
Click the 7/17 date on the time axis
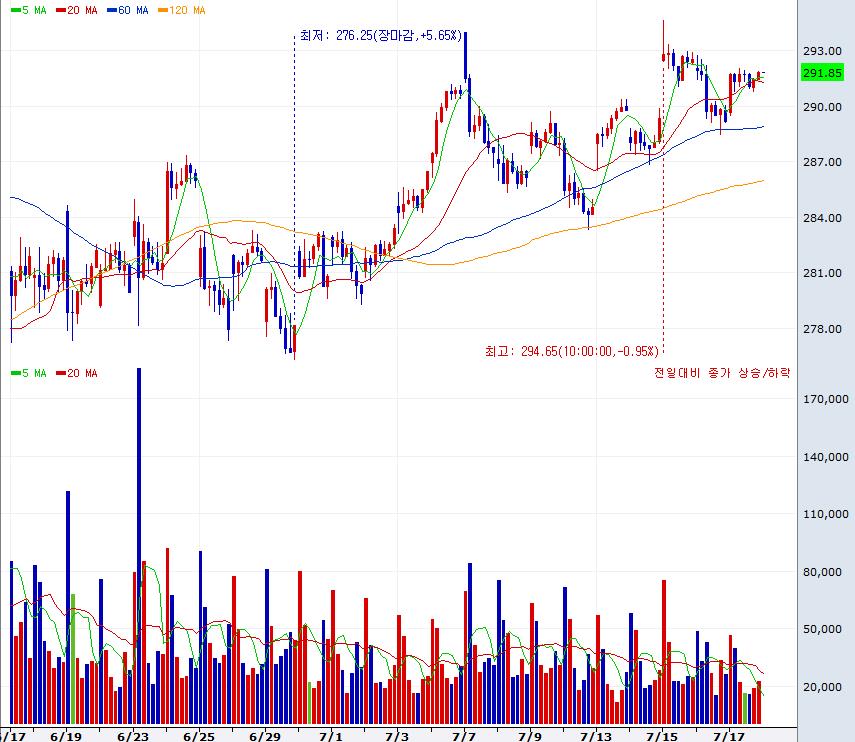[728, 737]
